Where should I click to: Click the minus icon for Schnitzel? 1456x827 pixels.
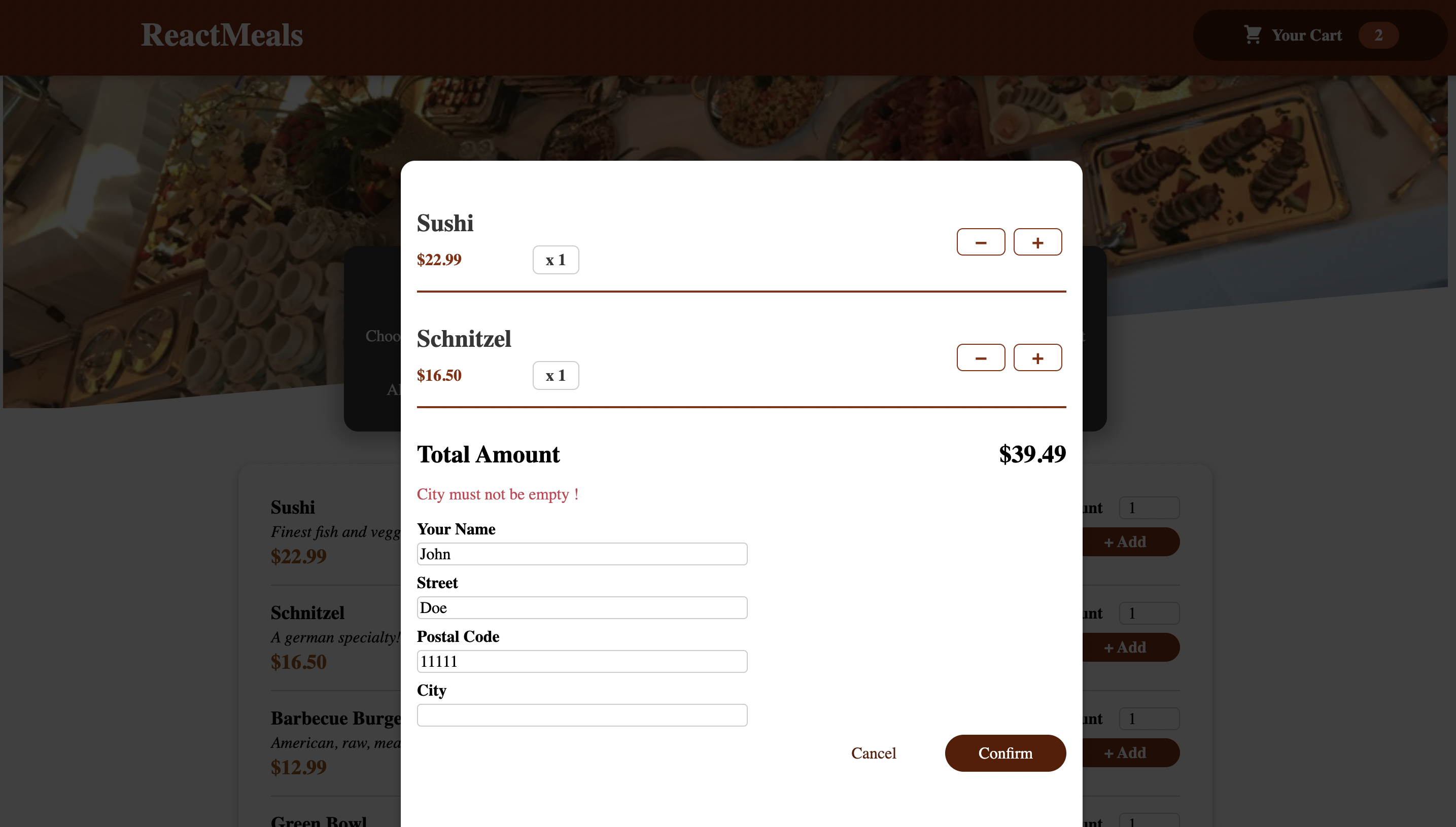(x=980, y=357)
